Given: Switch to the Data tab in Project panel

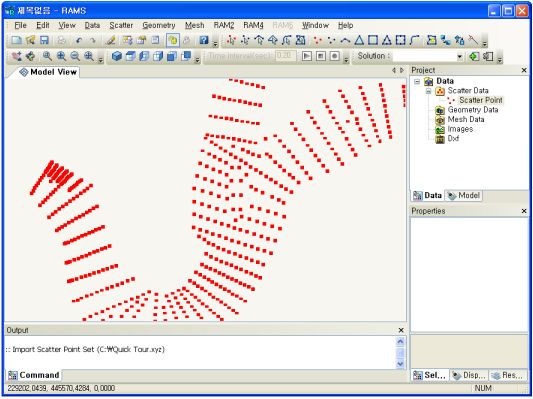Looking at the screenshot, I should point(427,195).
